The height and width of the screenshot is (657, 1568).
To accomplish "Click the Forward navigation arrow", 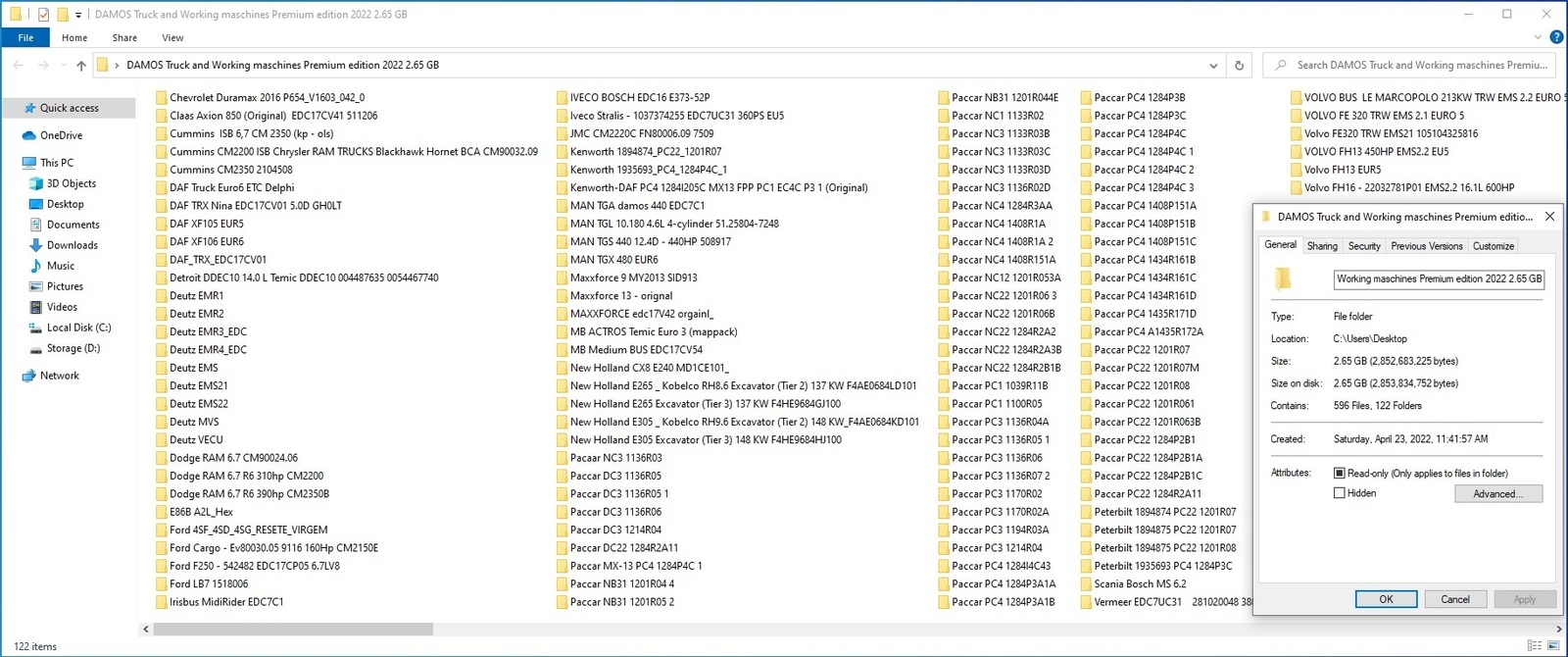I will tap(43, 65).
